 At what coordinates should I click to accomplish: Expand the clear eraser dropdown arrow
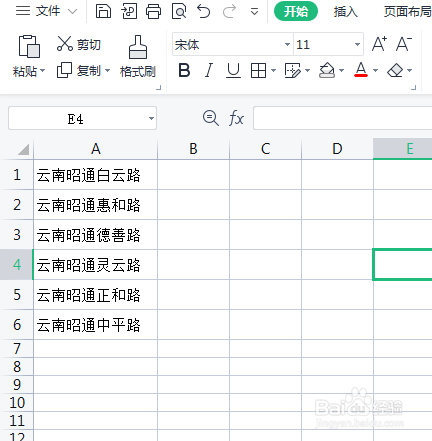pyautogui.click(x=409, y=70)
